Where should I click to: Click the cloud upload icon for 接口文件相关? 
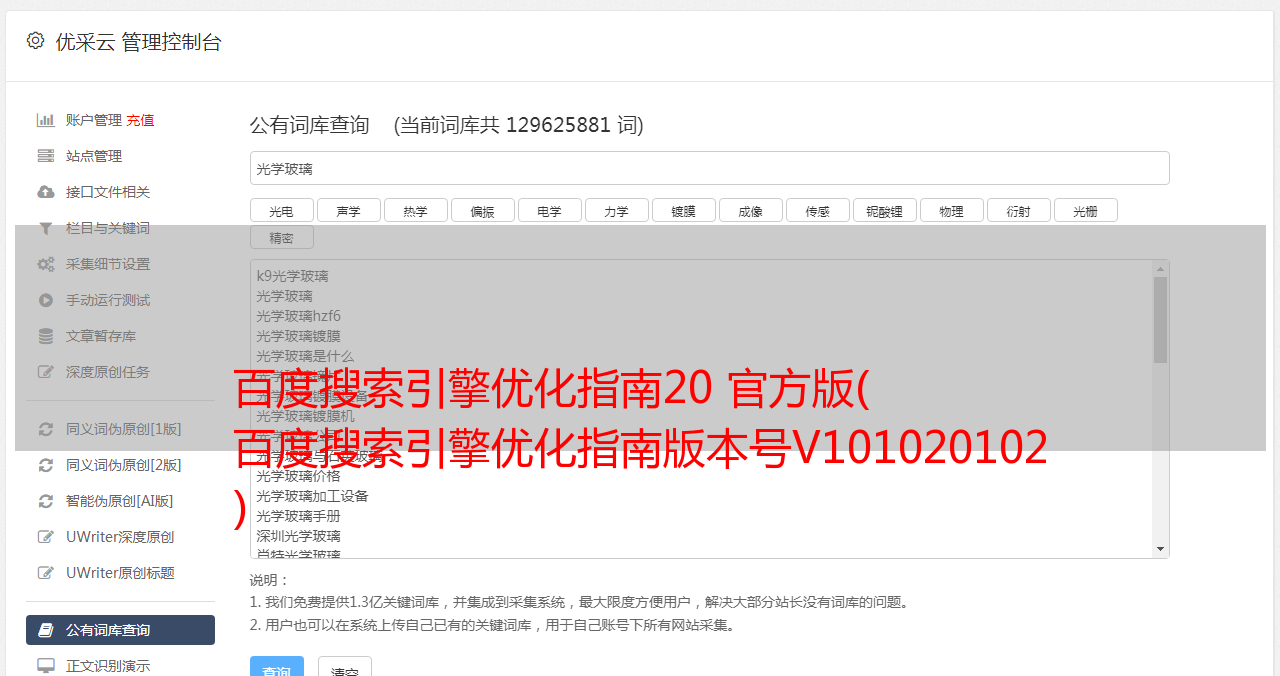pyautogui.click(x=45, y=192)
